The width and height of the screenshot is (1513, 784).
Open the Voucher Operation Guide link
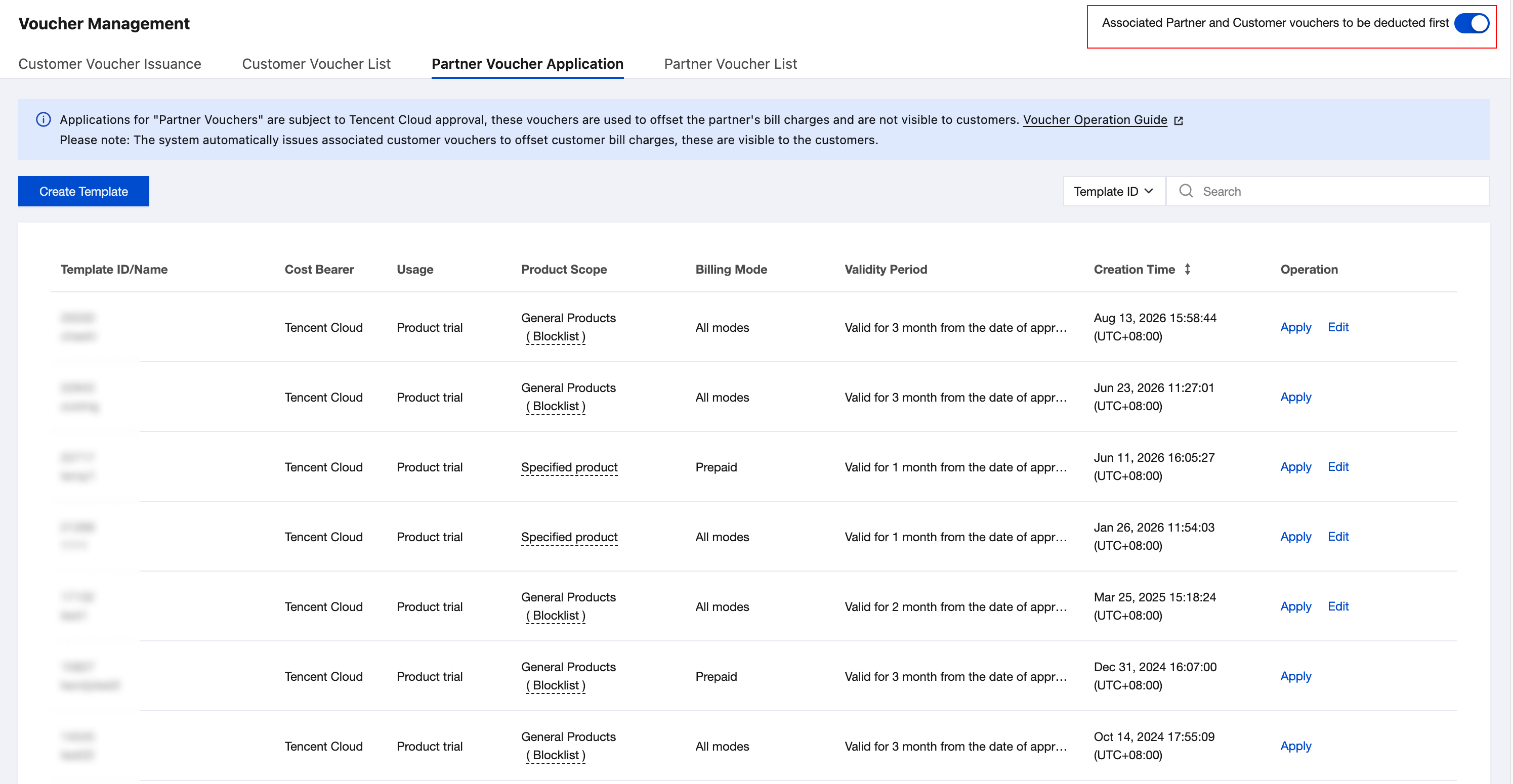click(1095, 120)
